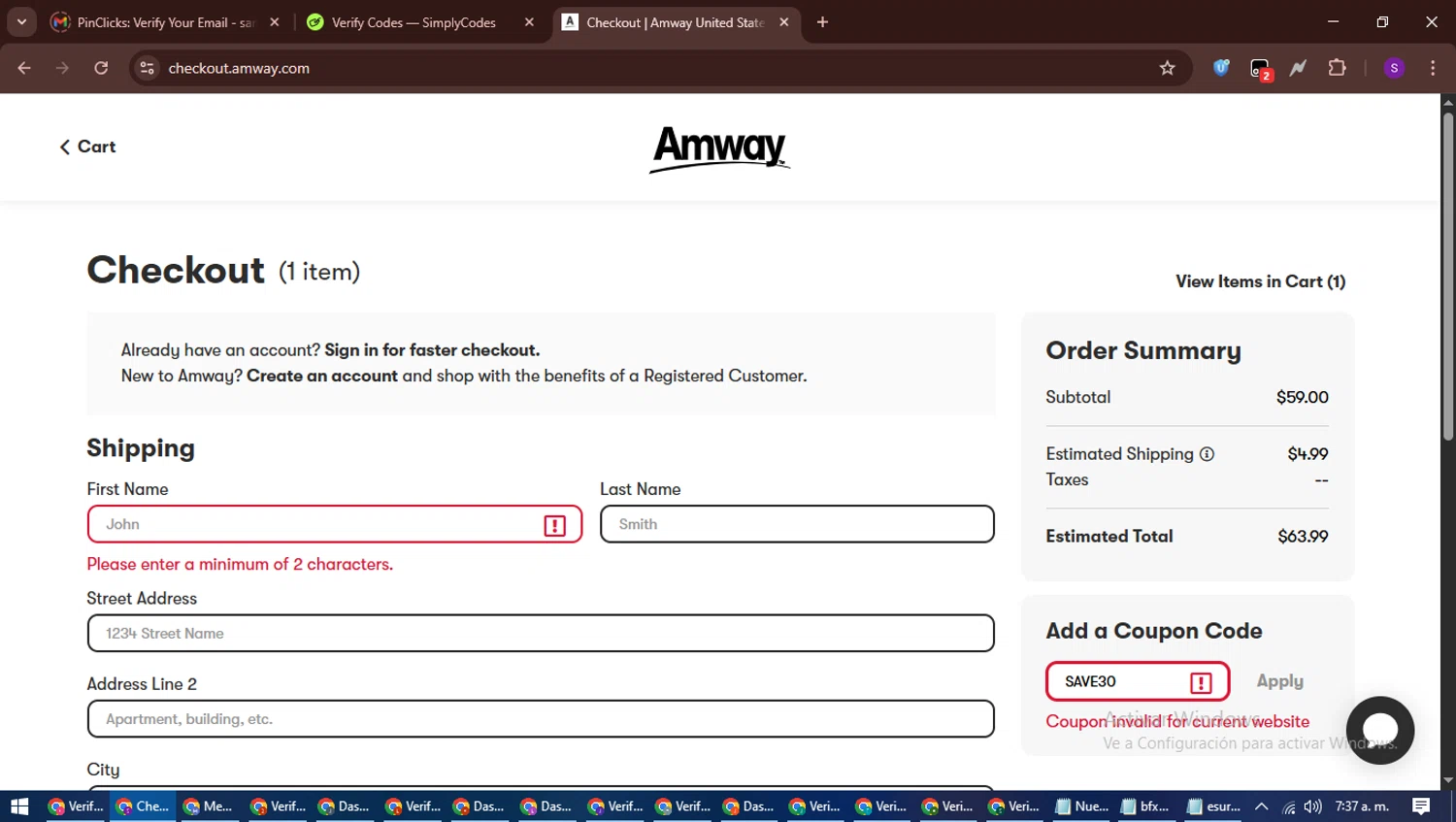The height and width of the screenshot is (822, 1456).
Task: Click the feather-shaped extension icon
Action: (1298, 68)
